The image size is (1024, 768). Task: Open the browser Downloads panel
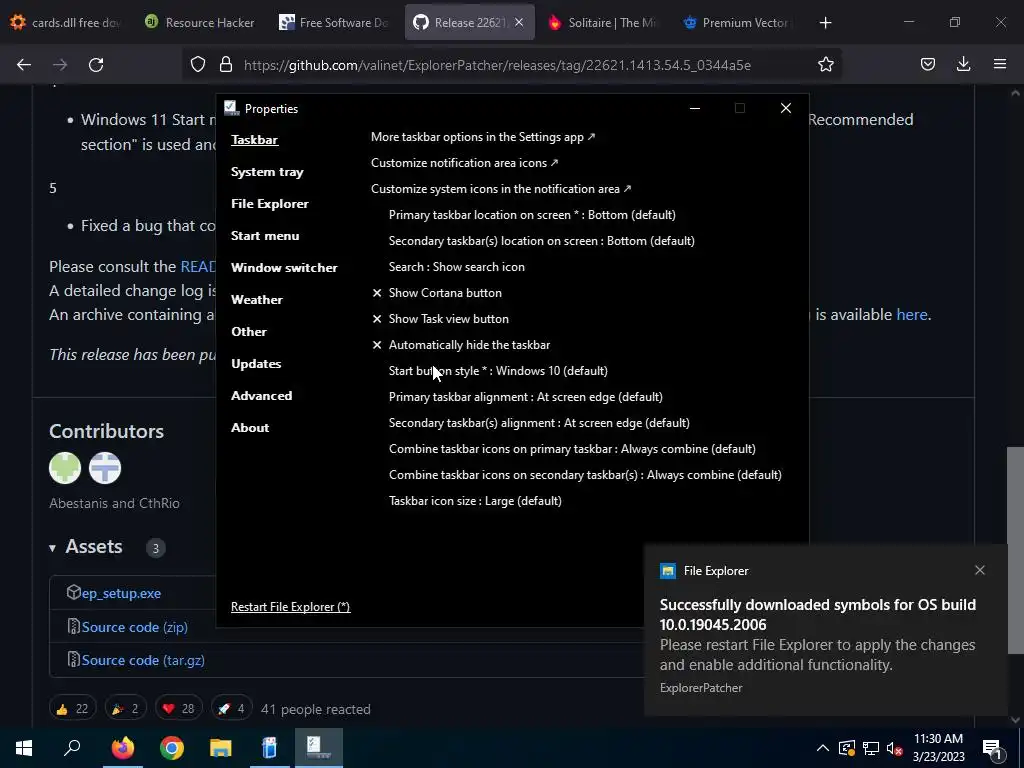(x=963, y=64)
